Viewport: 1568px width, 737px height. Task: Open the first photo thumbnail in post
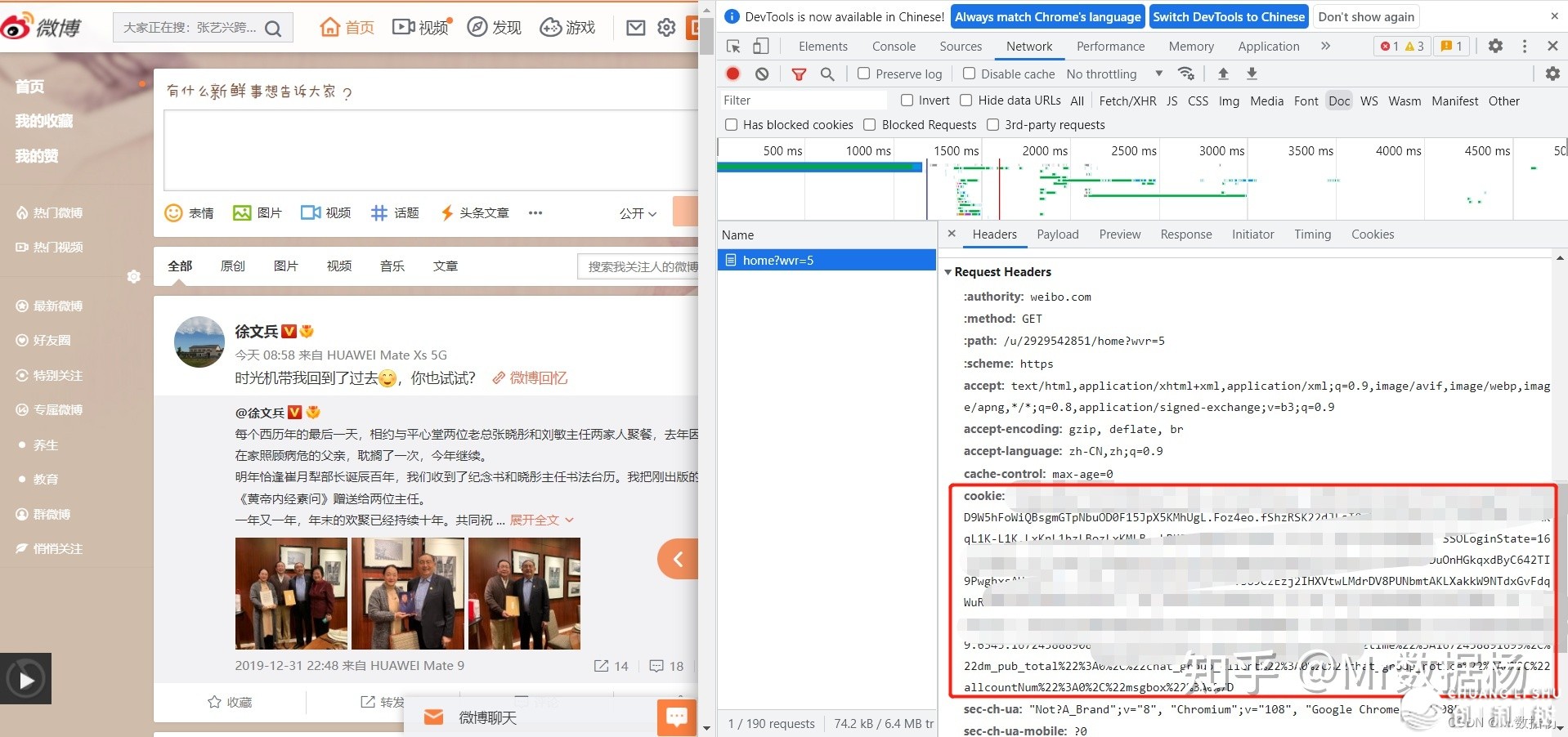[x=291, y=593]
